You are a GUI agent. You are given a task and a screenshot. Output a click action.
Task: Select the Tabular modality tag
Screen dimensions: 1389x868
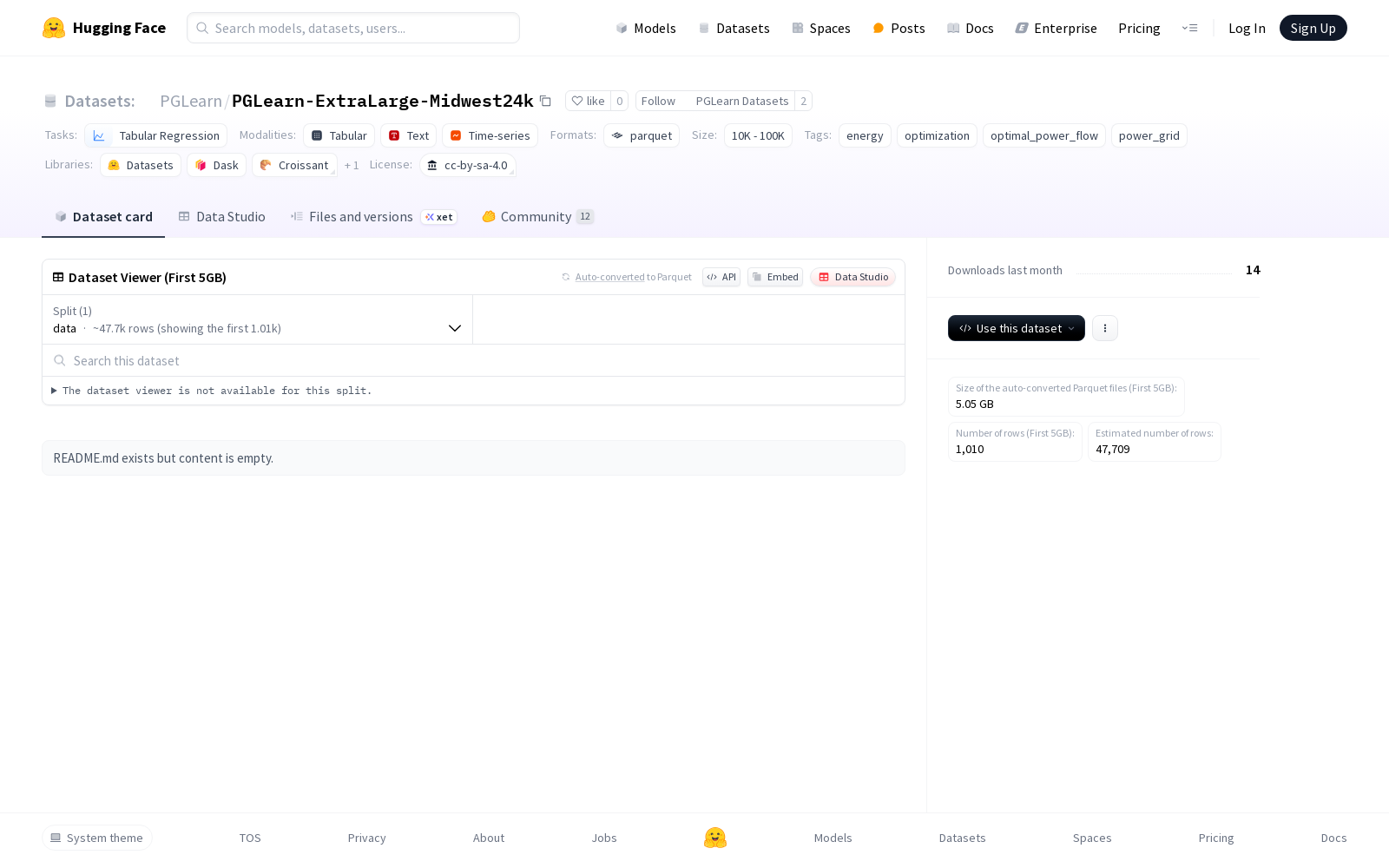click(339, 135)
